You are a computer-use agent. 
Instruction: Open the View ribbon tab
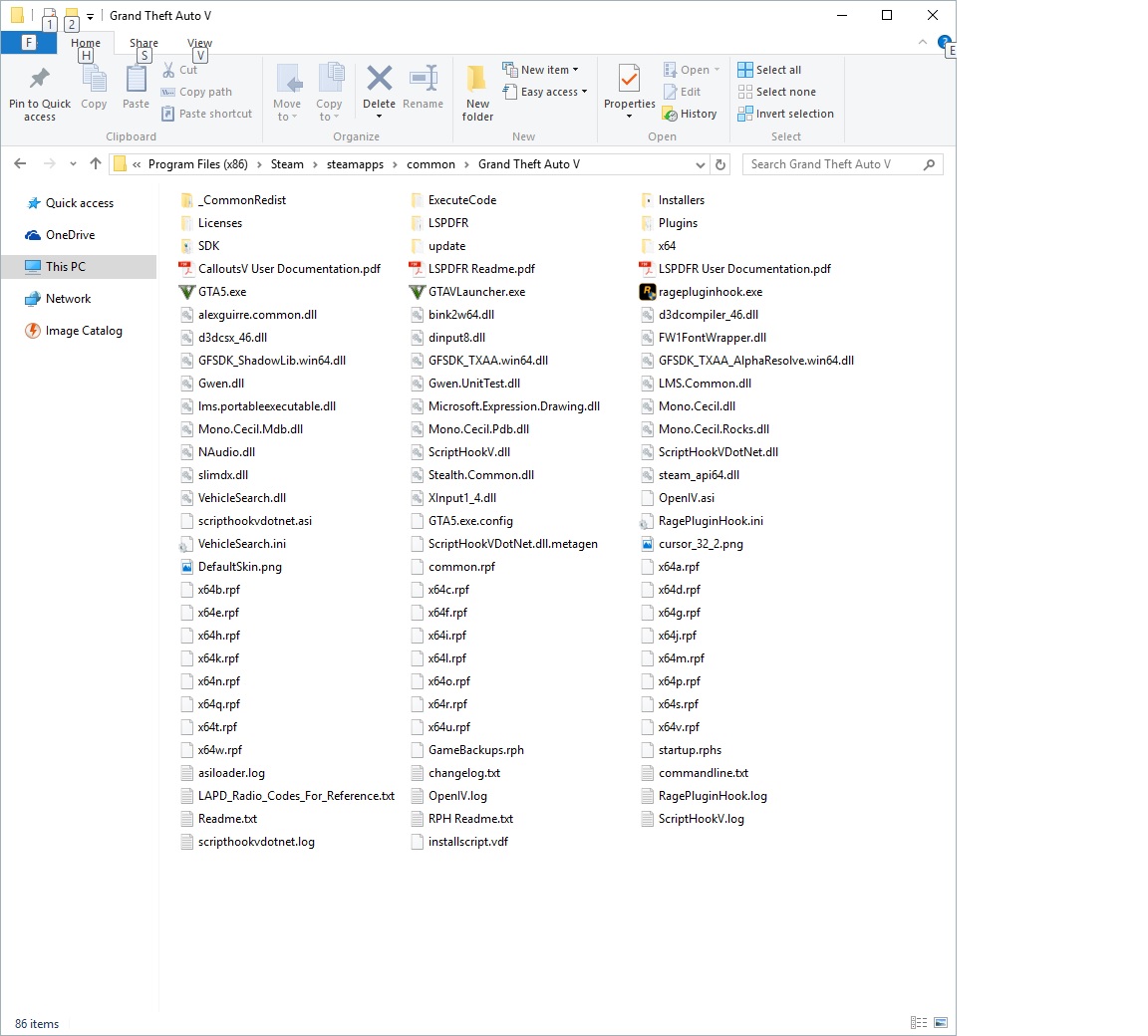point(199,43)
